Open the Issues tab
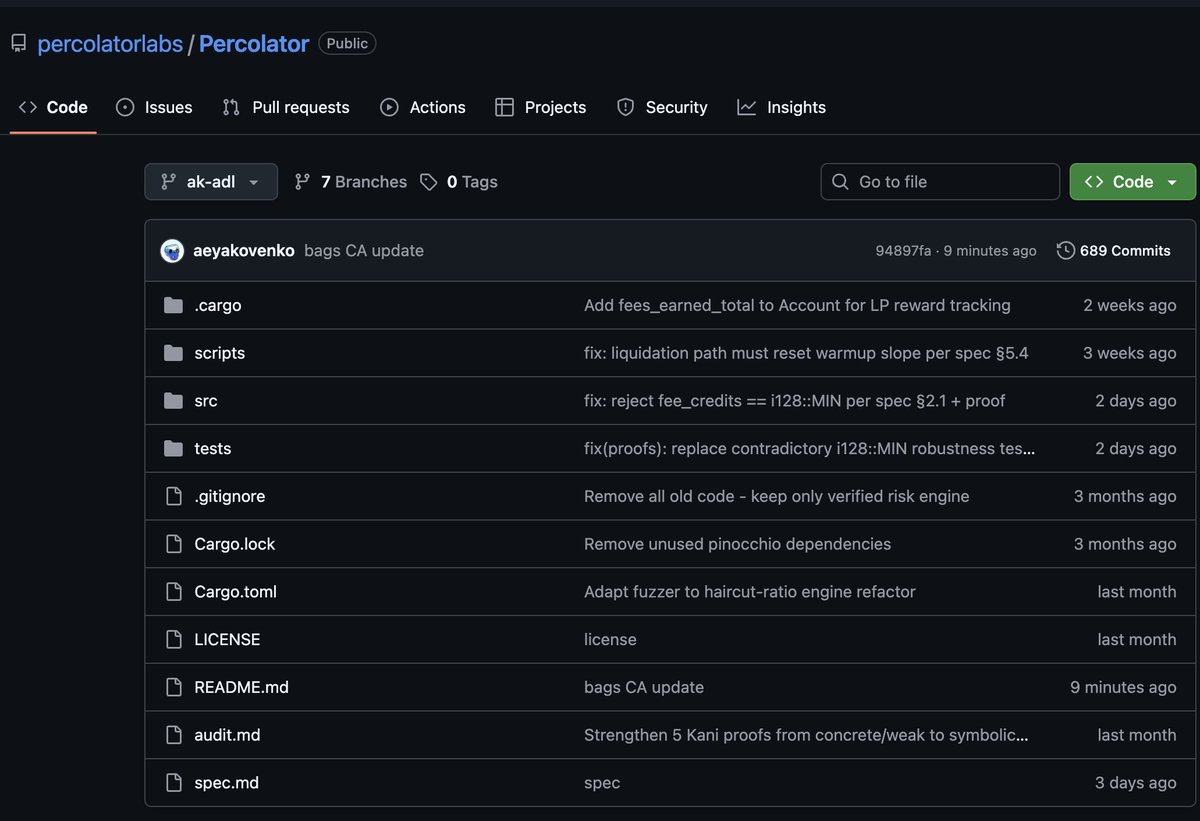1200x821 pixels. tap(154, 107)
